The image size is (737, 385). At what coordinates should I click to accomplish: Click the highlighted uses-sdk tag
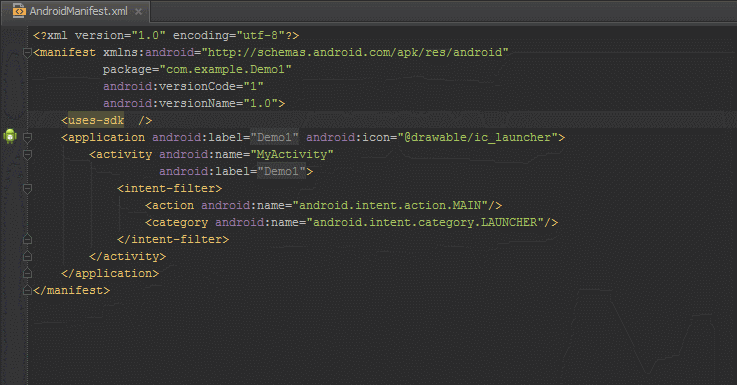[96, 120]
